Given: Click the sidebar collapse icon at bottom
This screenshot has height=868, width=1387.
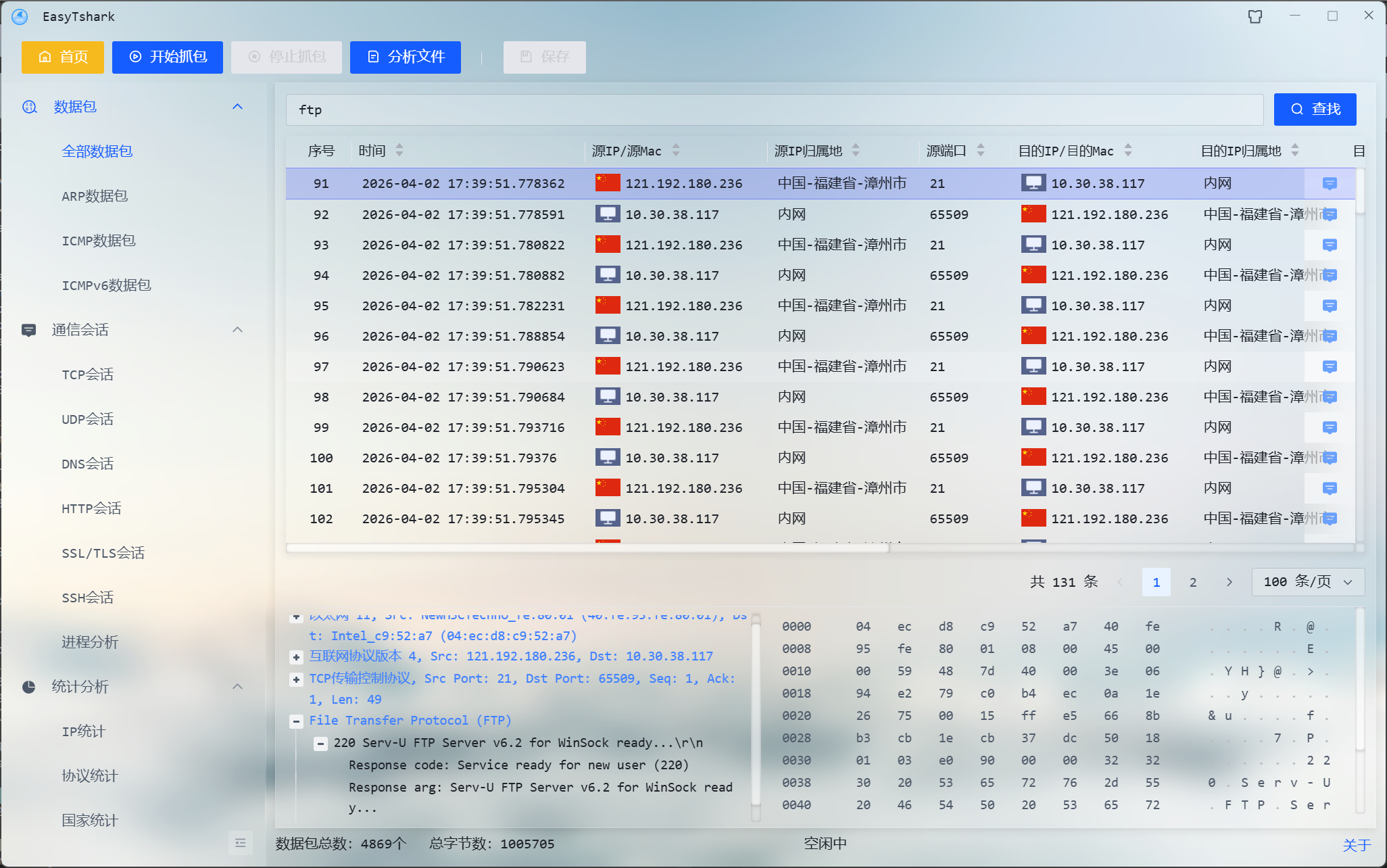Looking at the screenshot, I should pos(241,843).
